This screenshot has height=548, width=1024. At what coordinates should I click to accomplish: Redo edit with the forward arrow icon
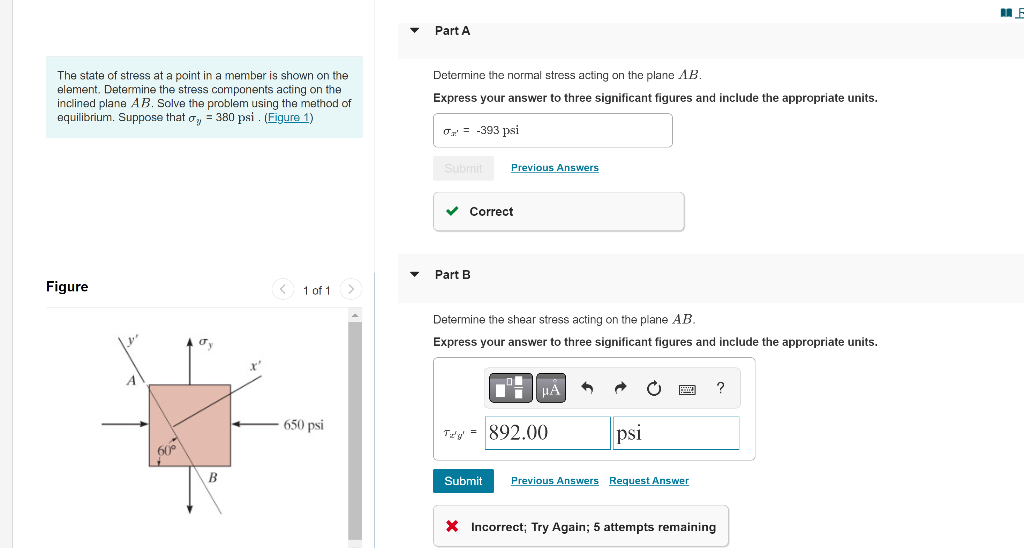[620, 388]
